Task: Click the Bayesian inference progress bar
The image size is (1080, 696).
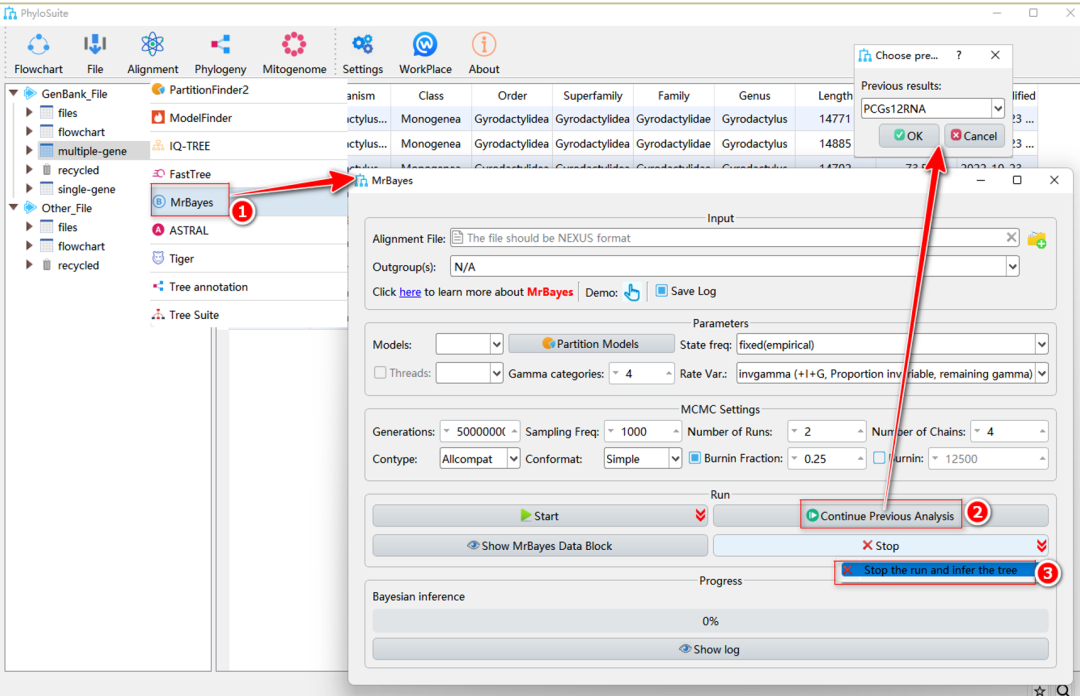Action: 710,621
